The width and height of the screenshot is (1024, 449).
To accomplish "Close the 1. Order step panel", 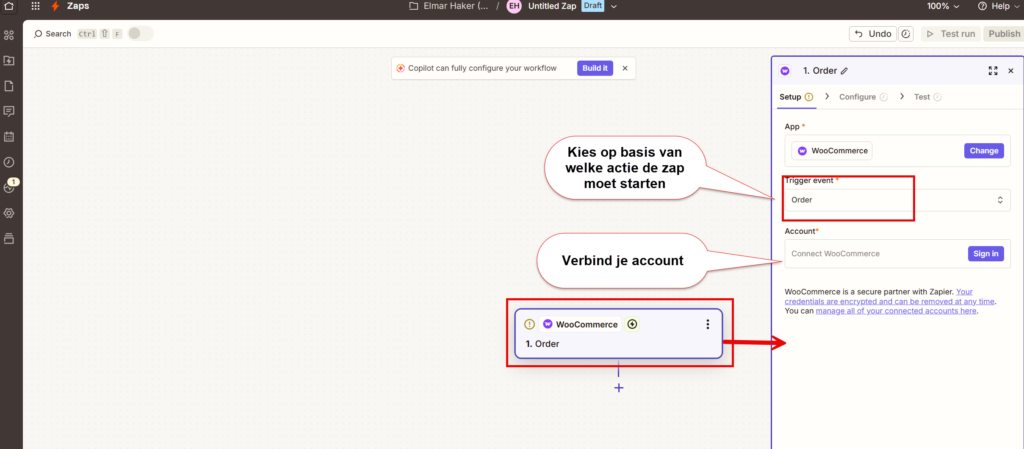I will [x=1011, y=70].
